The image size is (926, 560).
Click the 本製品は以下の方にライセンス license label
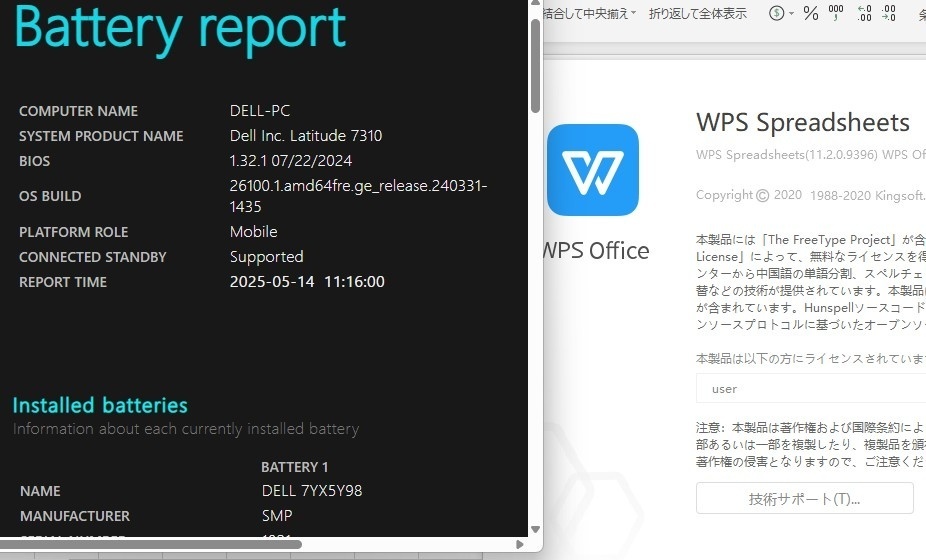[x=811, y=359]
